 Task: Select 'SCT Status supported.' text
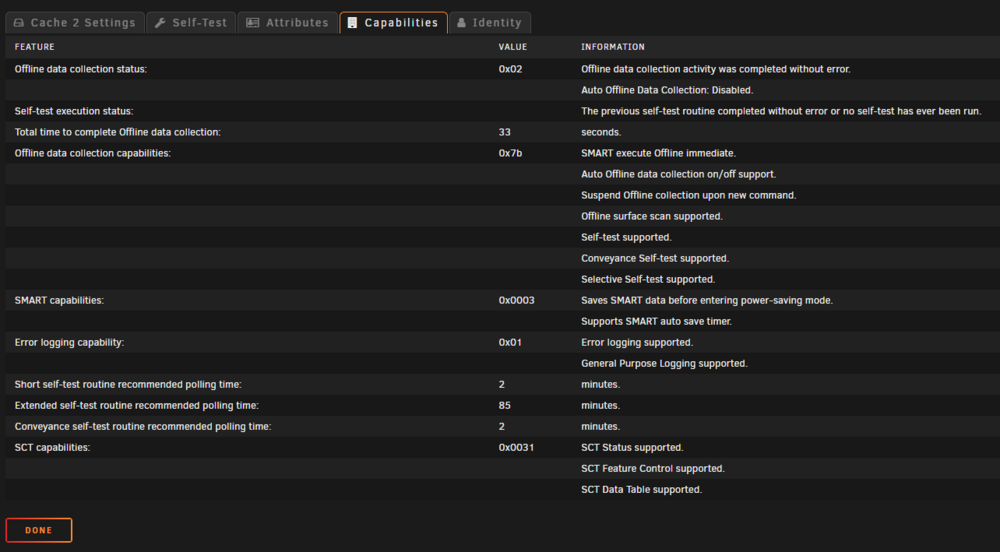point(632,447)
